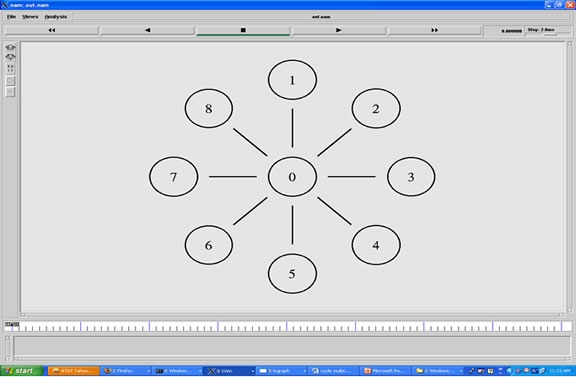Click the bottom square icon in left toolbar
This screenshot has height=377, width=576.
point(10,91)
